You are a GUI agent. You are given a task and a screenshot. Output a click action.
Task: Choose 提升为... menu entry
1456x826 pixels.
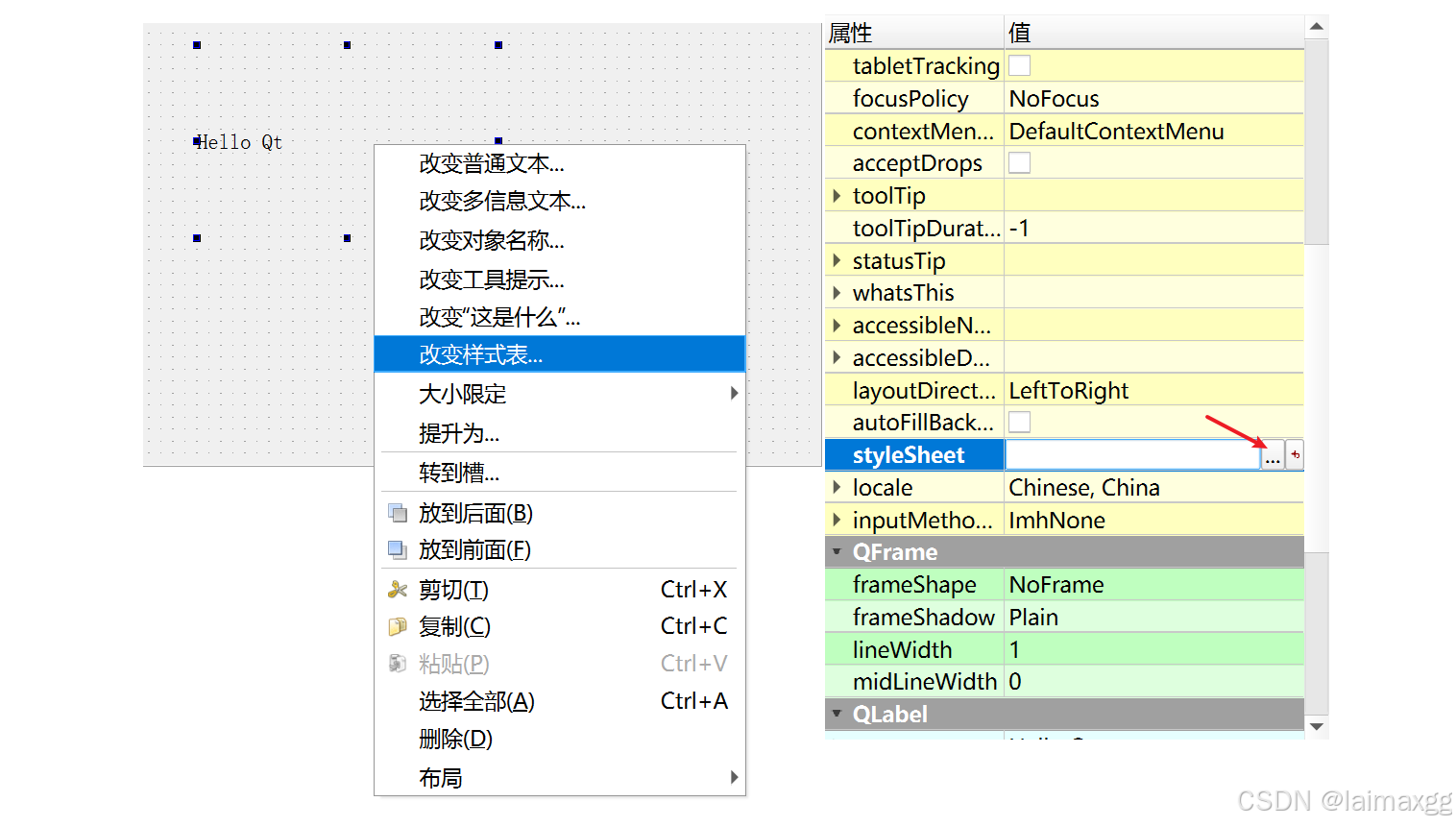pos(560,433)
